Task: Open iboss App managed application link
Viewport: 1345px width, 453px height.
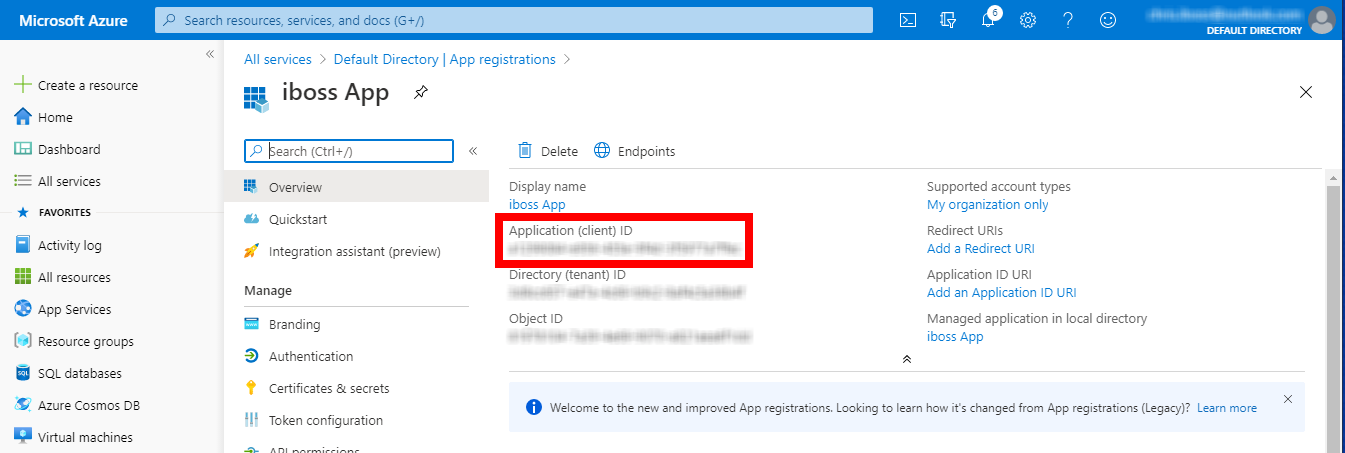Action: 955,336
